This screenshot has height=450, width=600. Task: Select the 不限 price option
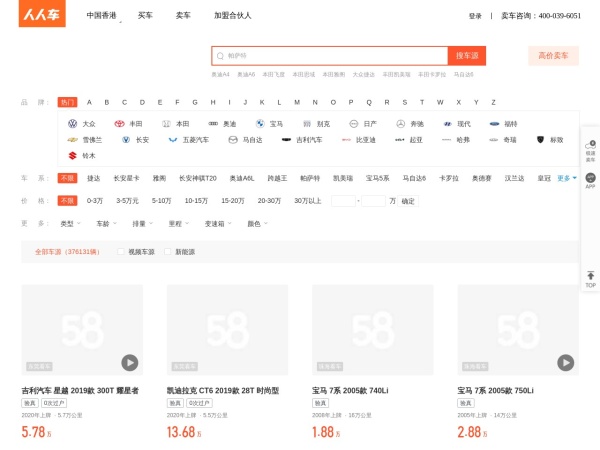67,201
